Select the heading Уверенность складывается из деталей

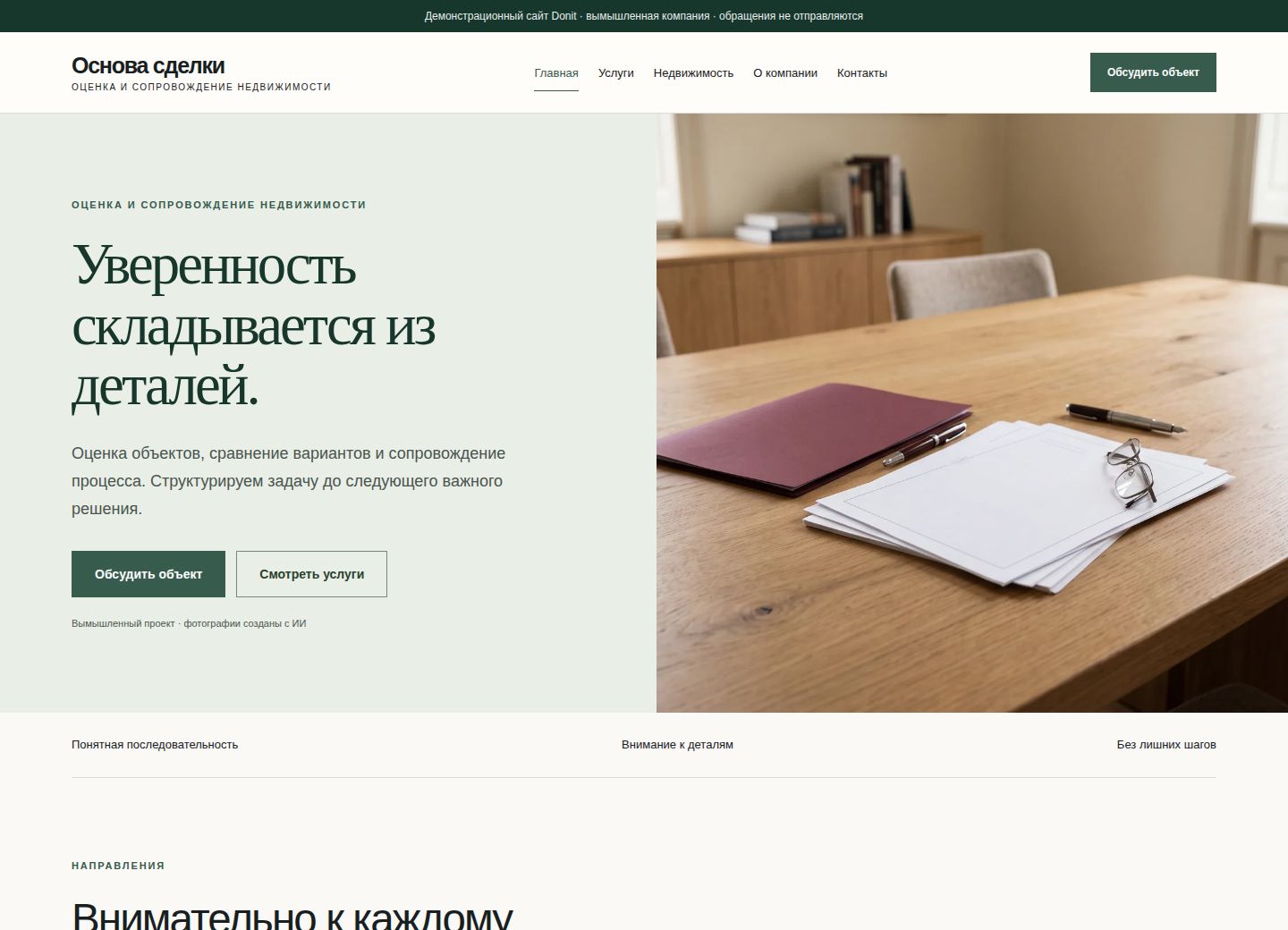254,325
